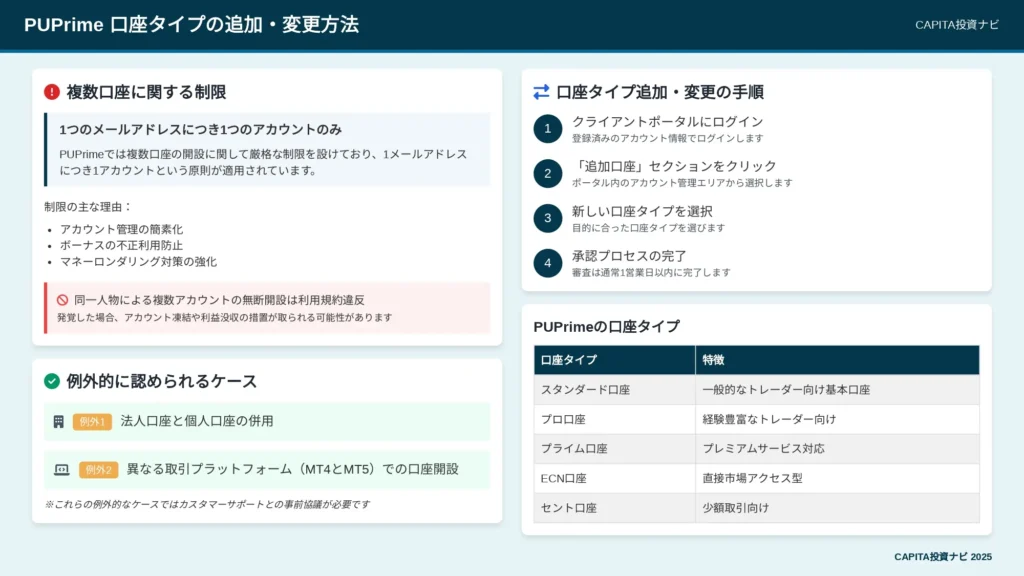The width and height of the screenshot is (1024, 576).
Task: Click the table cell セント口座
Action: tap(615, 507)
